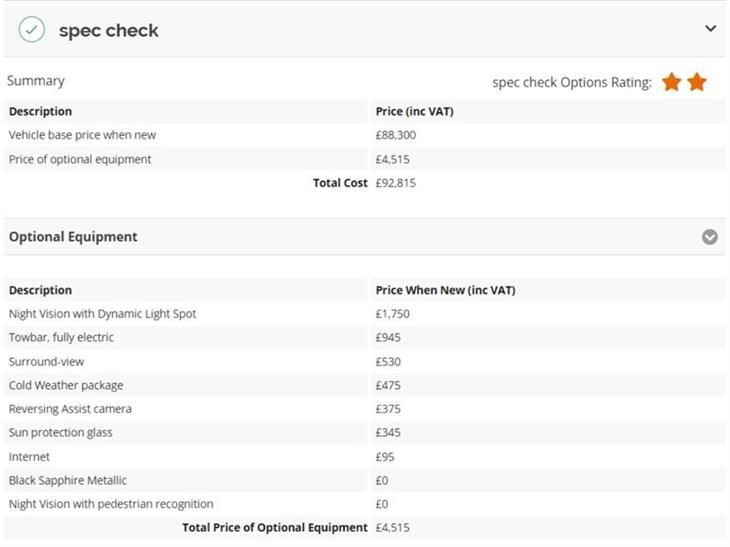
Task: Click the green checkmark circle icon
Action: (32, 30)
